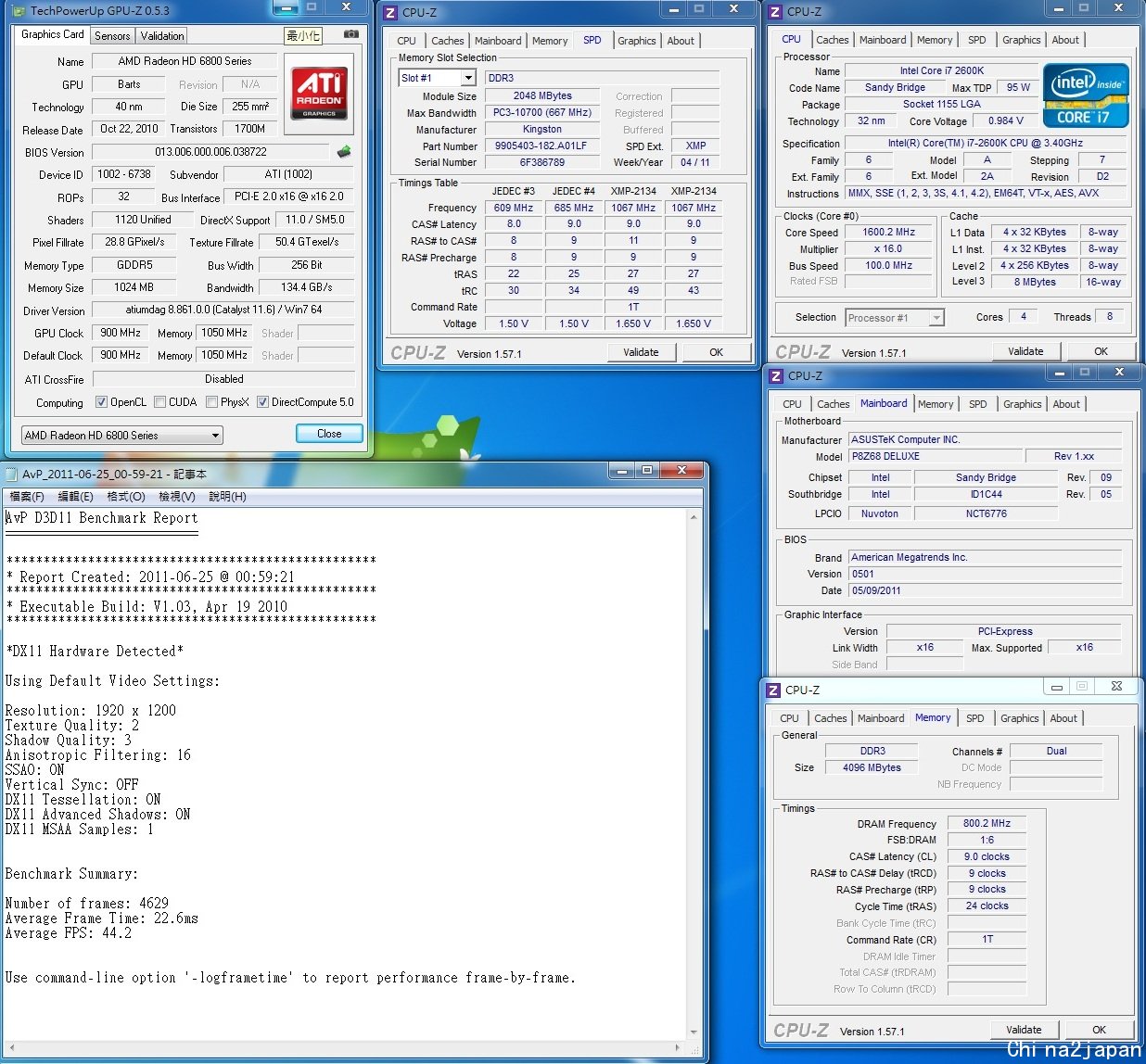
Task: Click the Module Size value 2048 MBytes
Action: (x=542, y=95)
